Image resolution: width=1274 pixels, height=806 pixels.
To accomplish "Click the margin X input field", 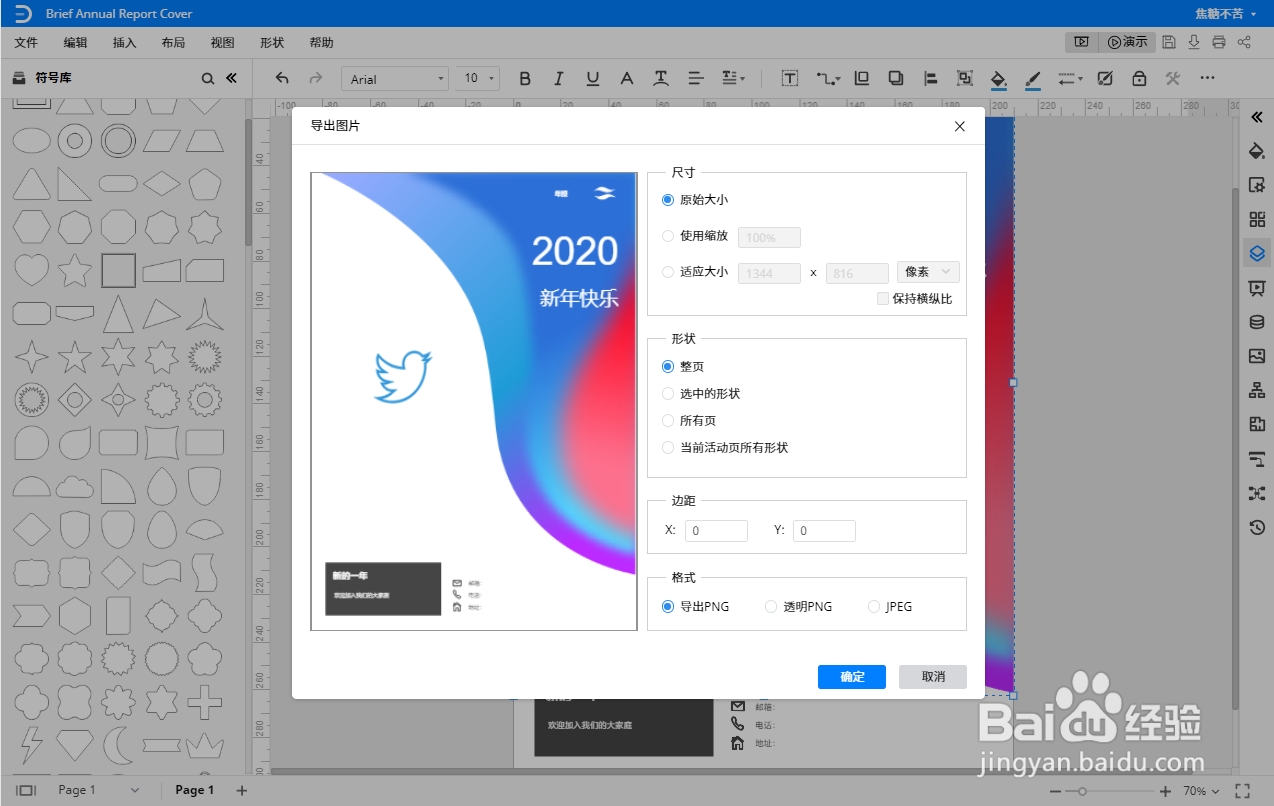I will click(716, 531).
